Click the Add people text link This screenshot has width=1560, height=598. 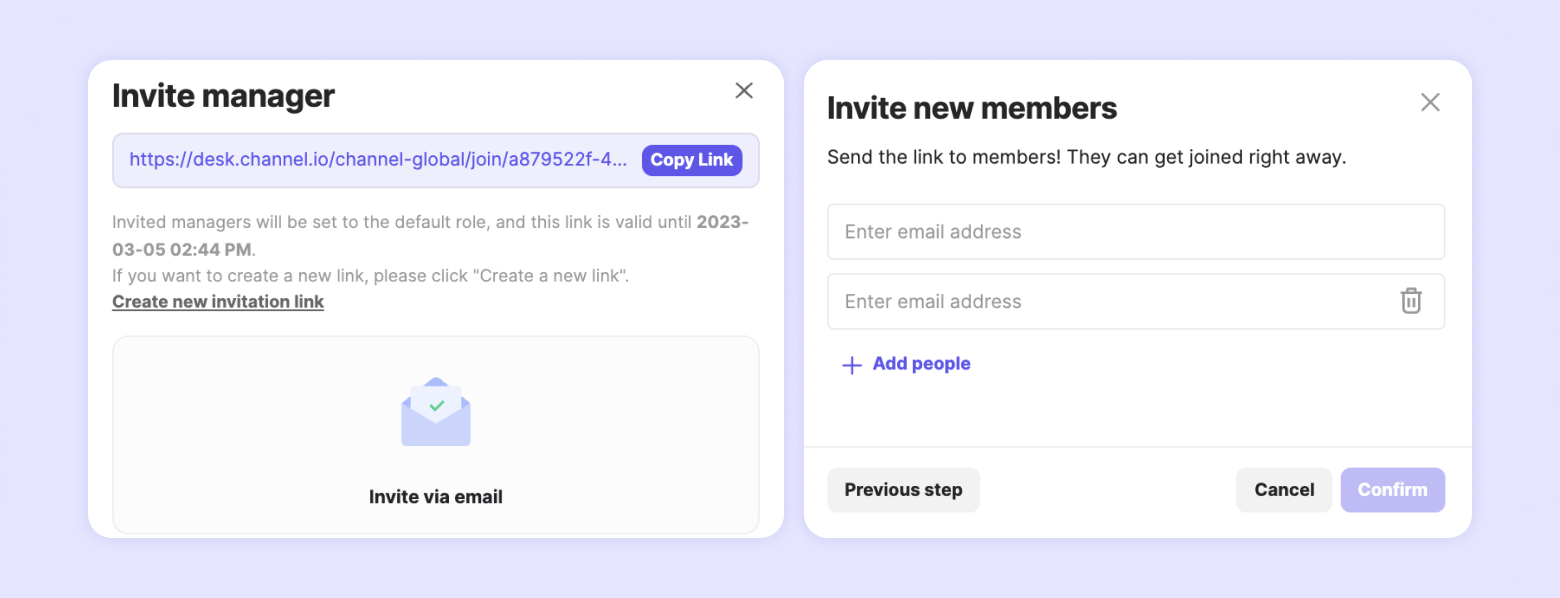pos(921,364)
